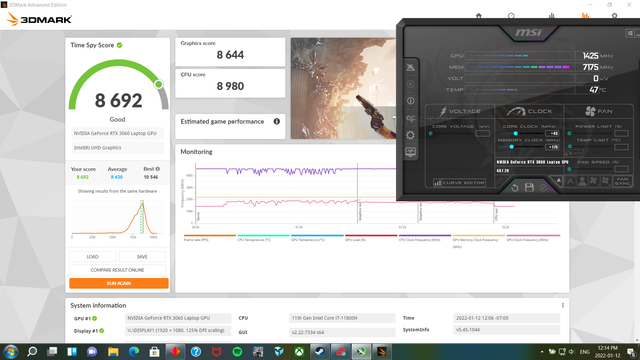Image resolution: width=640 pixels, height=360 pixels.
Task: Open System information three-dot menu
Action: click(563, 305)
